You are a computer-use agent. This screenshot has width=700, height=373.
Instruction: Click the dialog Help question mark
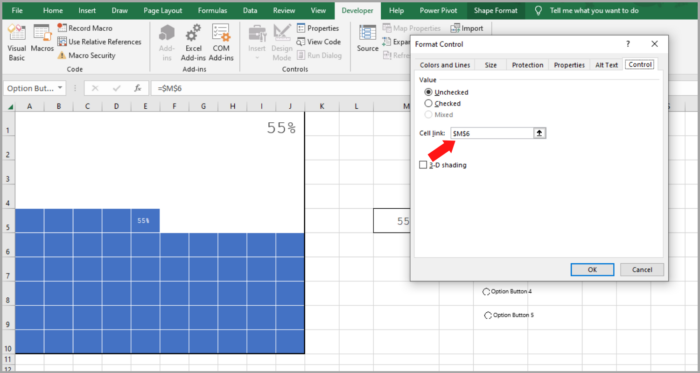pos(627,44)
